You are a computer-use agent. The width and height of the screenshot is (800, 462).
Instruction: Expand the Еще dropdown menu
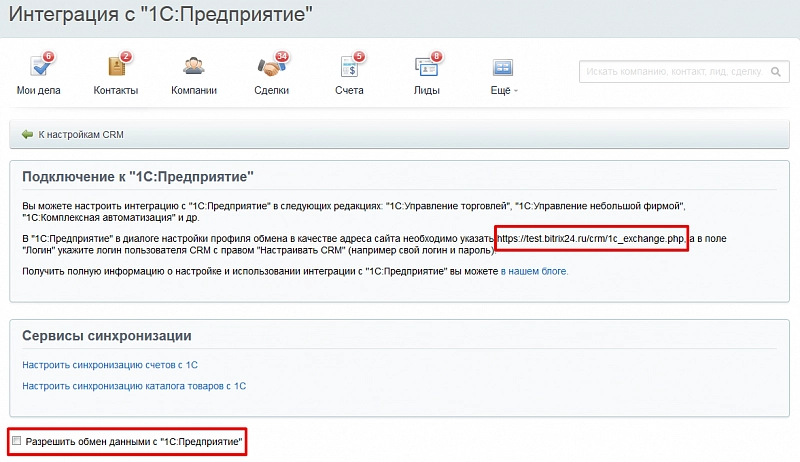click(504, 90)
